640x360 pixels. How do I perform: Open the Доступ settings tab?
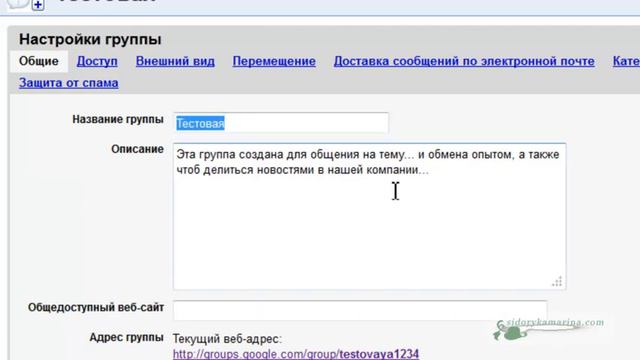tap(97, 61)
